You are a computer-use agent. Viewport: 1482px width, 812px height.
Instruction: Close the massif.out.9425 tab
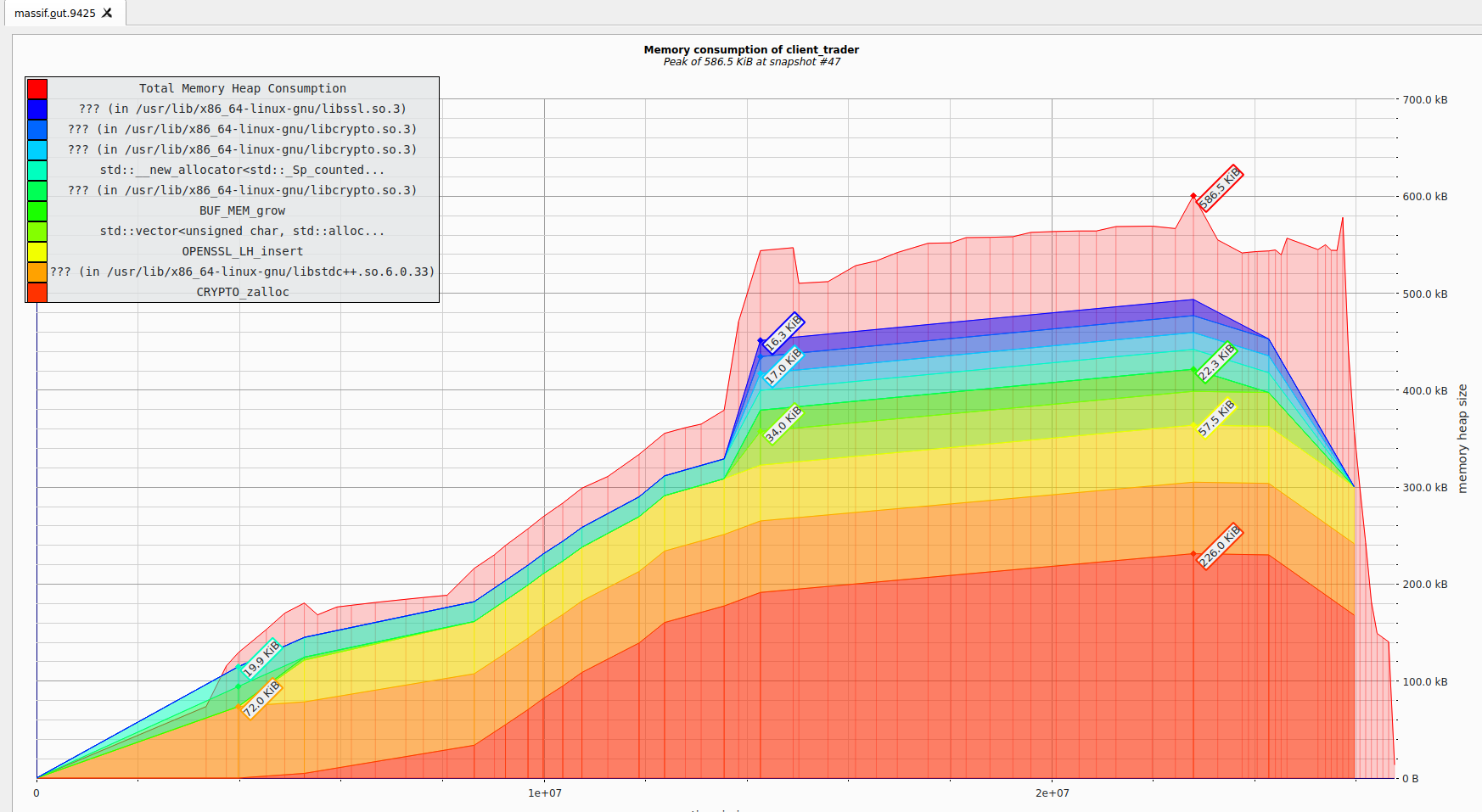(107, 13)
